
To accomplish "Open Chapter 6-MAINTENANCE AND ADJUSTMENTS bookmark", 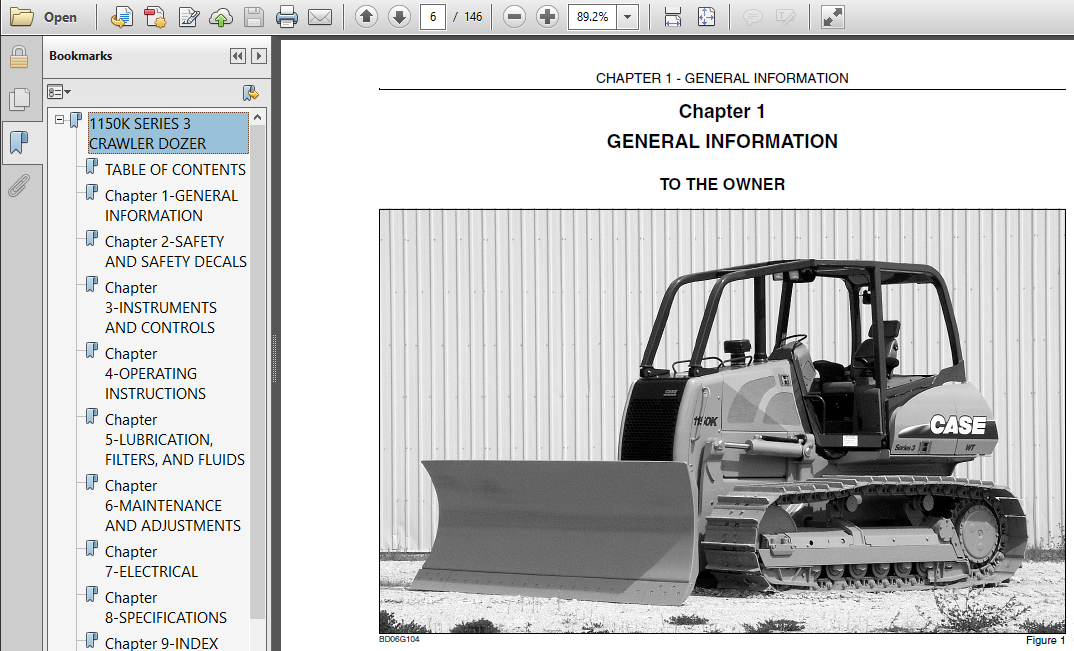I will (x=173, y=506).
